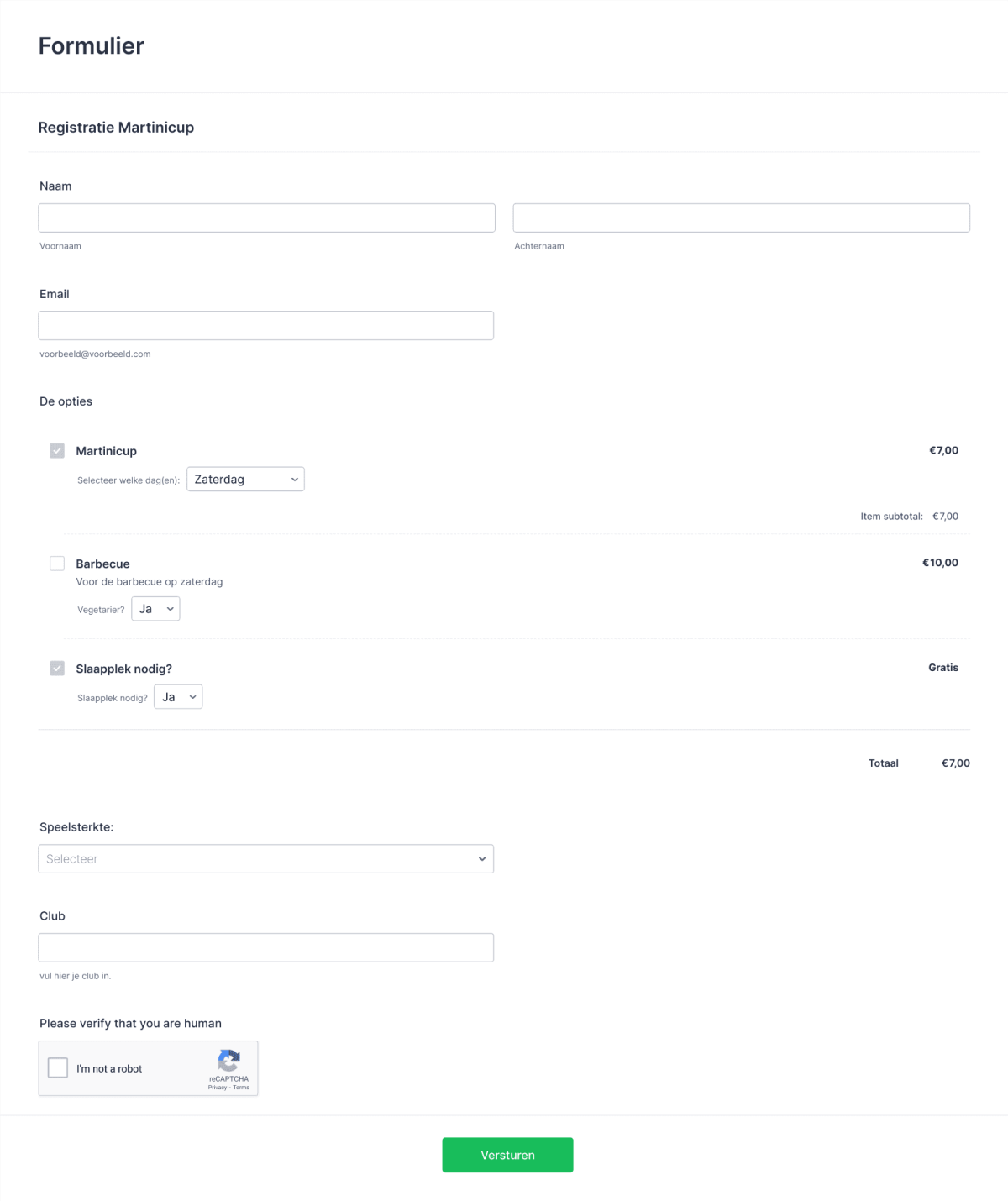Screen dimensions: 1008x1201
Task: Click the Voornaam input field
Action: click(266, 217)
